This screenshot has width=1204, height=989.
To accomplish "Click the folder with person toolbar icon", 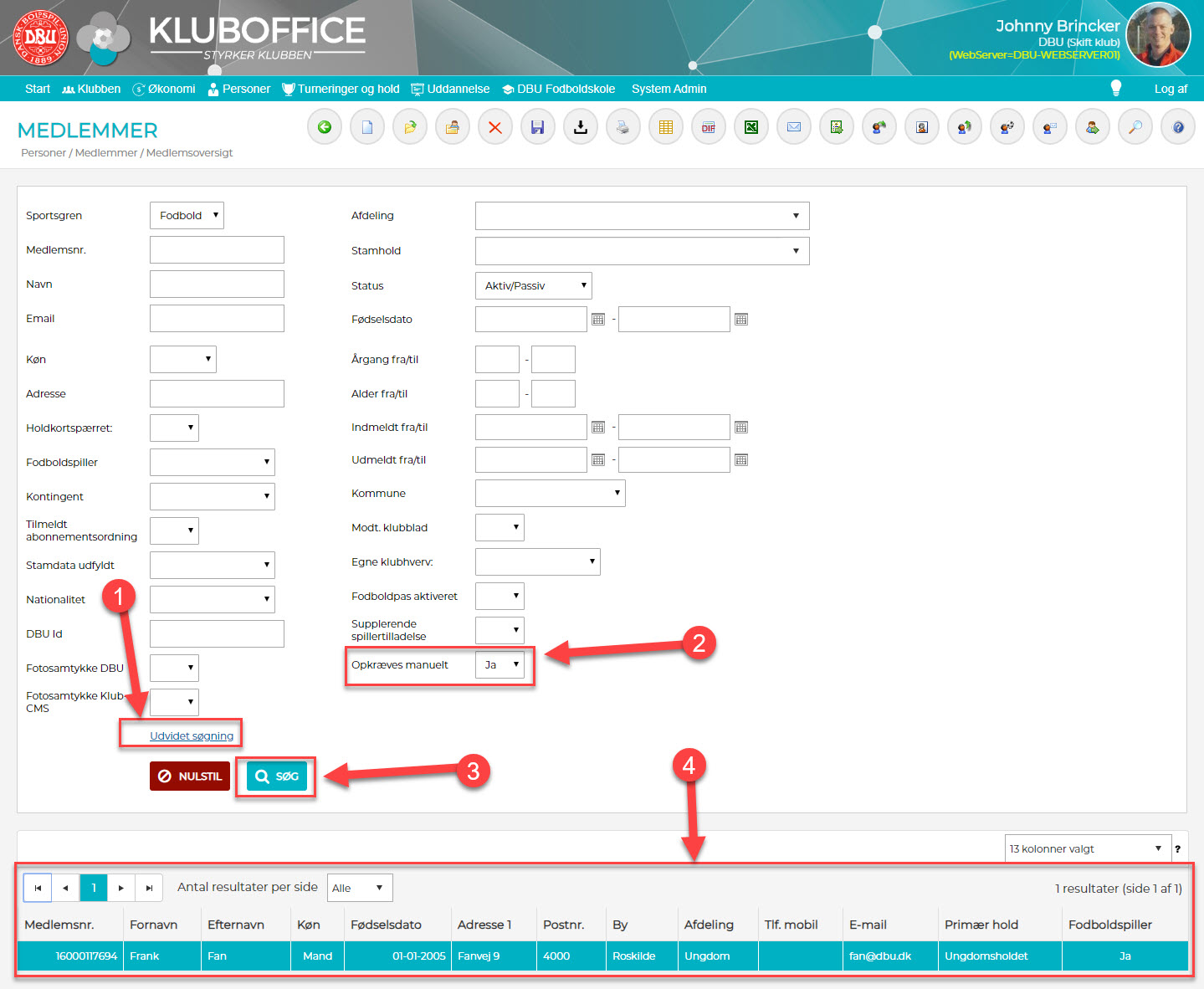I will [453, 127].
